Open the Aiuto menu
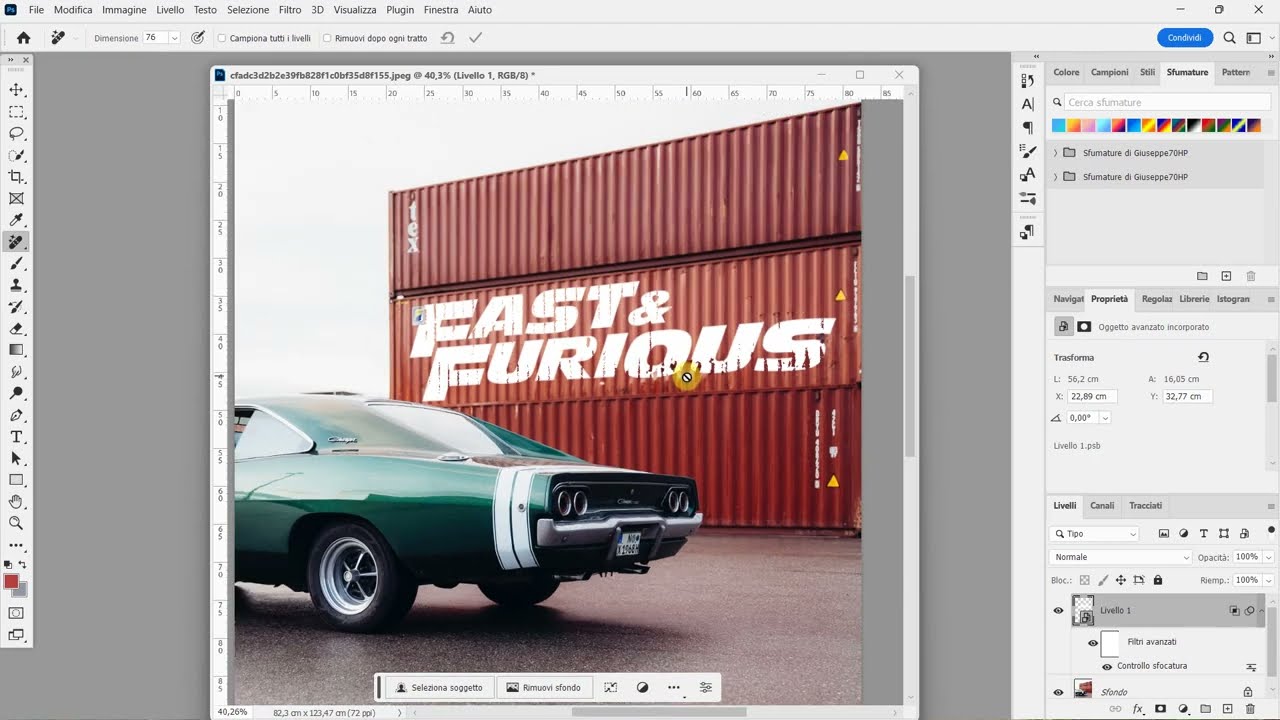Image resolution: width=1280 pixels, height=720 pixels. point(480,10)
